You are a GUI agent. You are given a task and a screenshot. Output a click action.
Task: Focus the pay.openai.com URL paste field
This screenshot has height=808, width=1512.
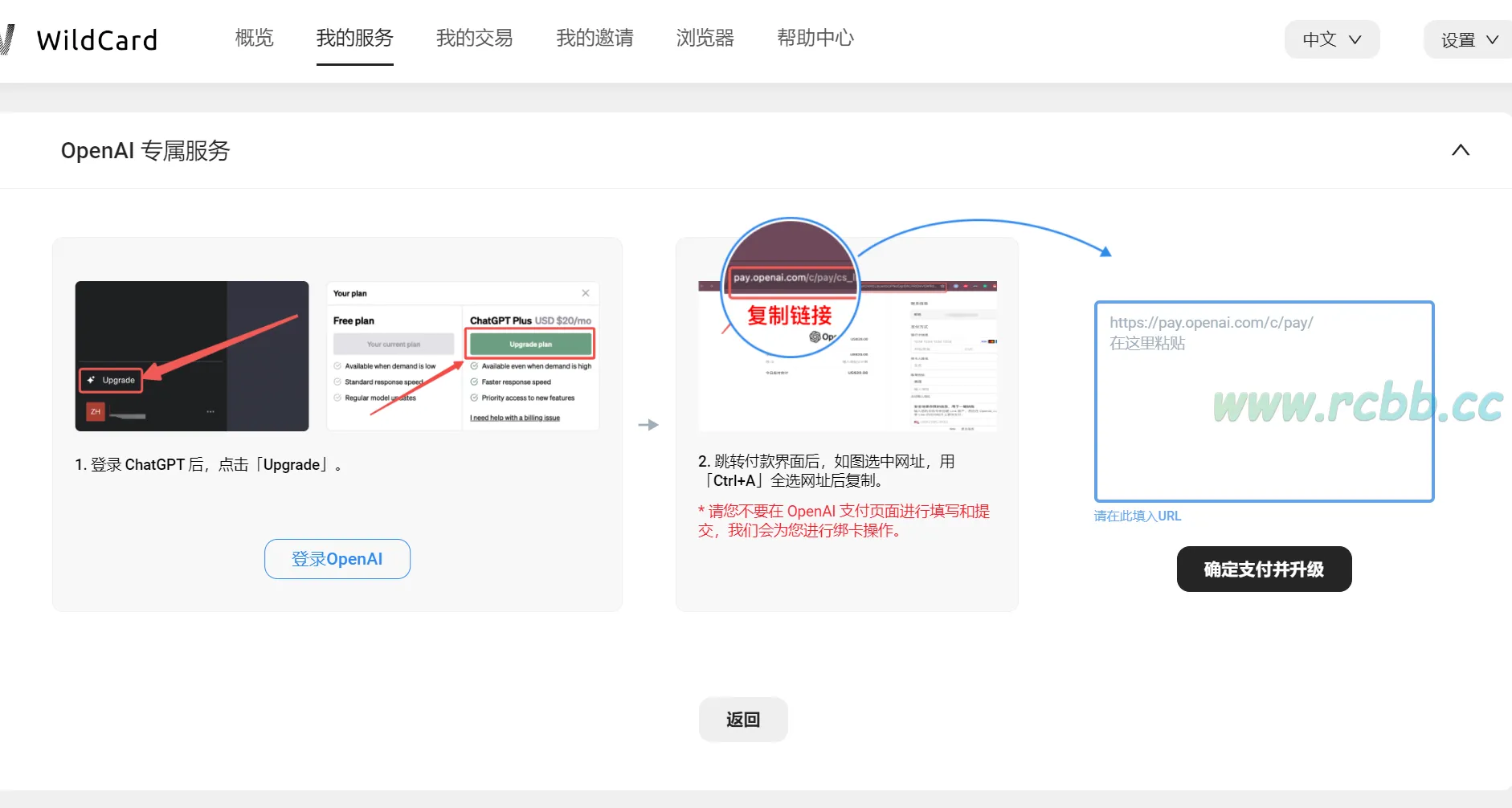point(1263,402)
